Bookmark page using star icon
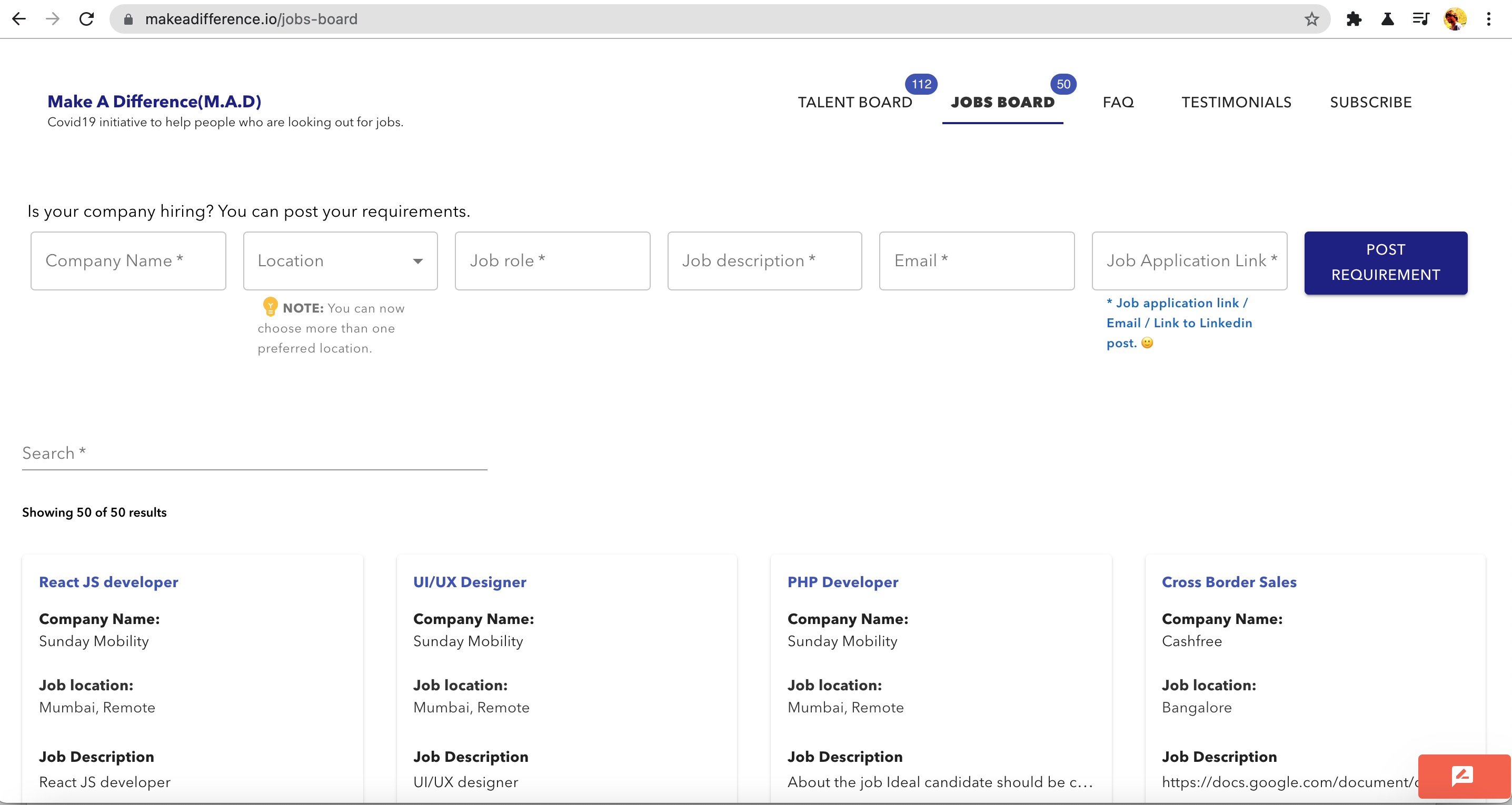This screenshot has height=805, width=1512. pos(1311,19)
